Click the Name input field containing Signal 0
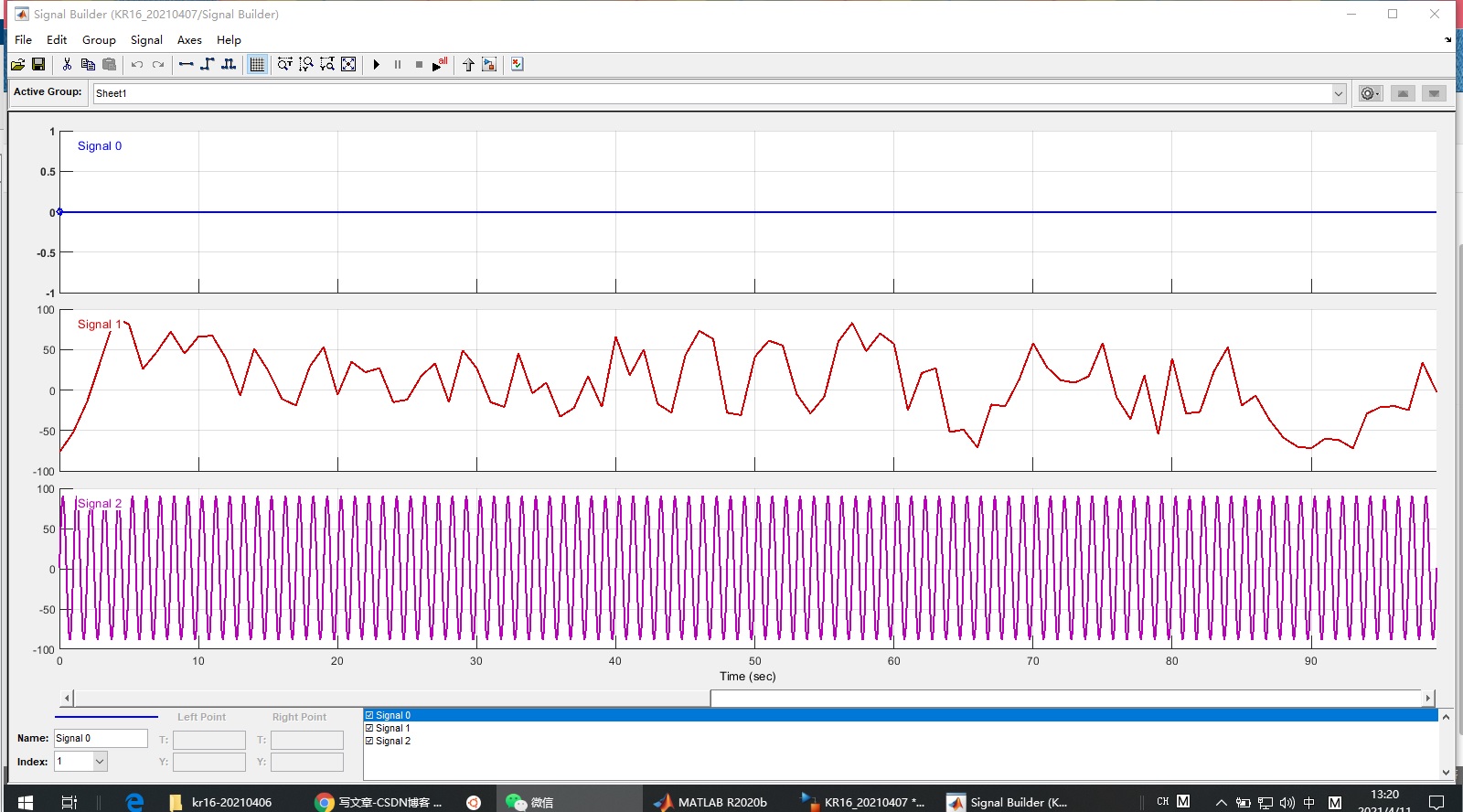 [101, 738]
